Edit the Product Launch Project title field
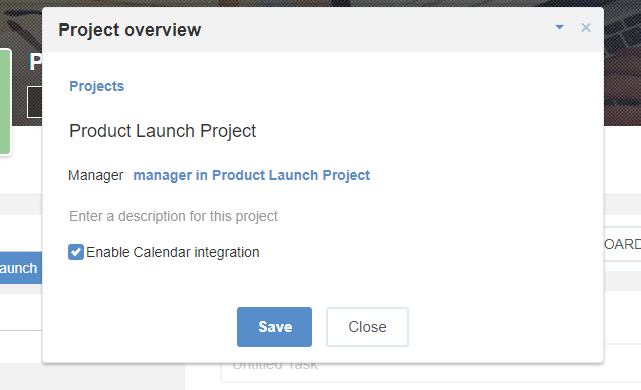 (162, 131)
